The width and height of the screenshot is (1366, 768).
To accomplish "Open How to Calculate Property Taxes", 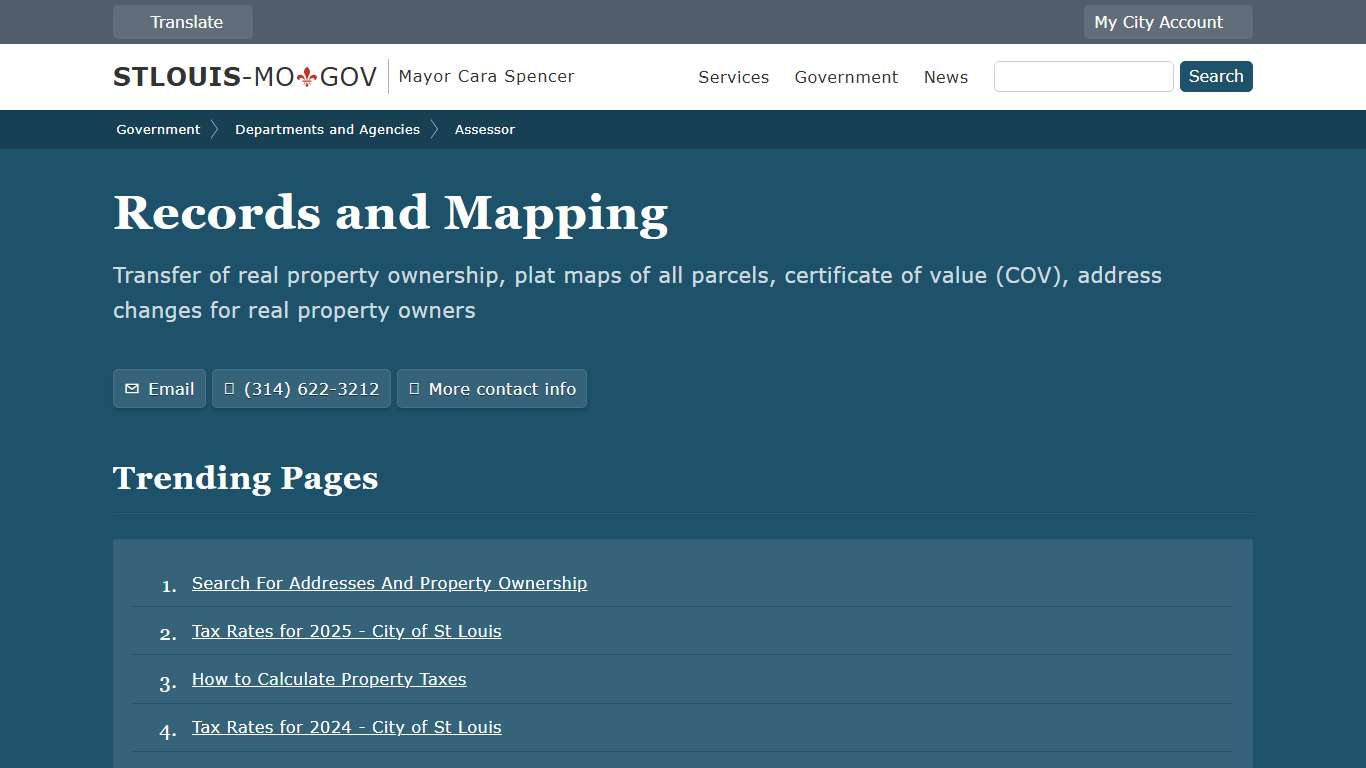I will [x=329, y=679].
